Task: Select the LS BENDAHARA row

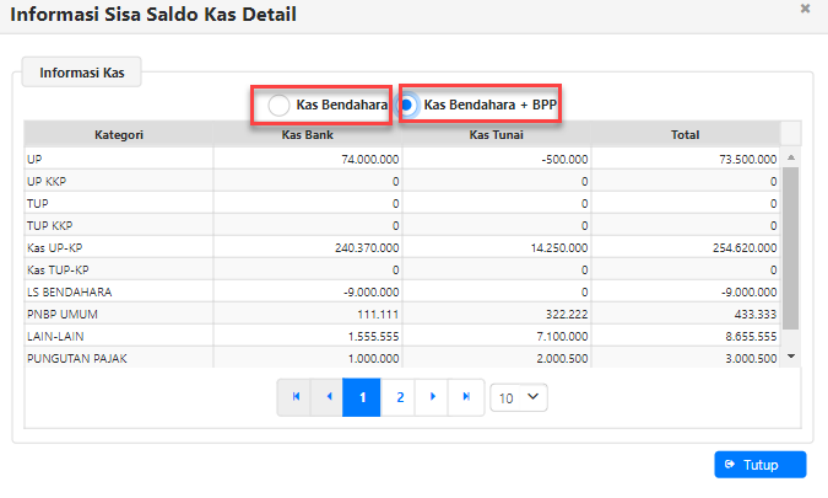Action: (x=119, y=291)
